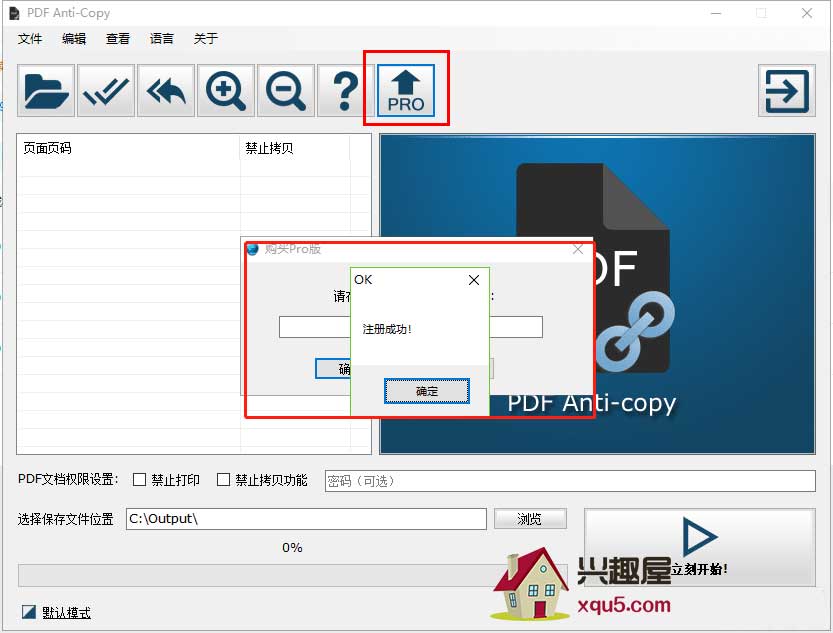The width and height of the screenshot is (833, 633).
Task: Open a PDF with the folder icon
Action: point(46,91)
